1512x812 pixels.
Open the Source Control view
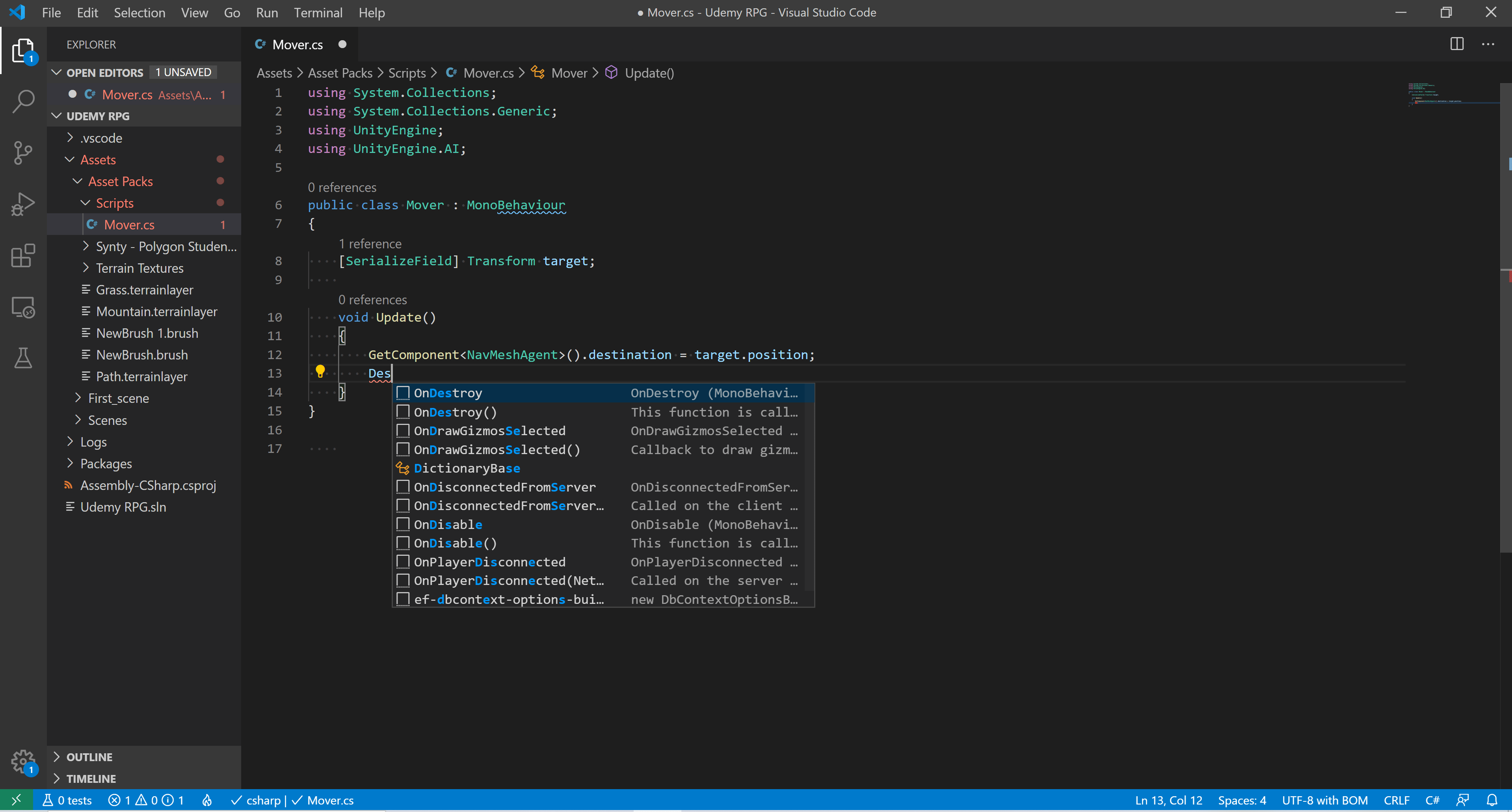pyautogui.click(x=23, y=153)
